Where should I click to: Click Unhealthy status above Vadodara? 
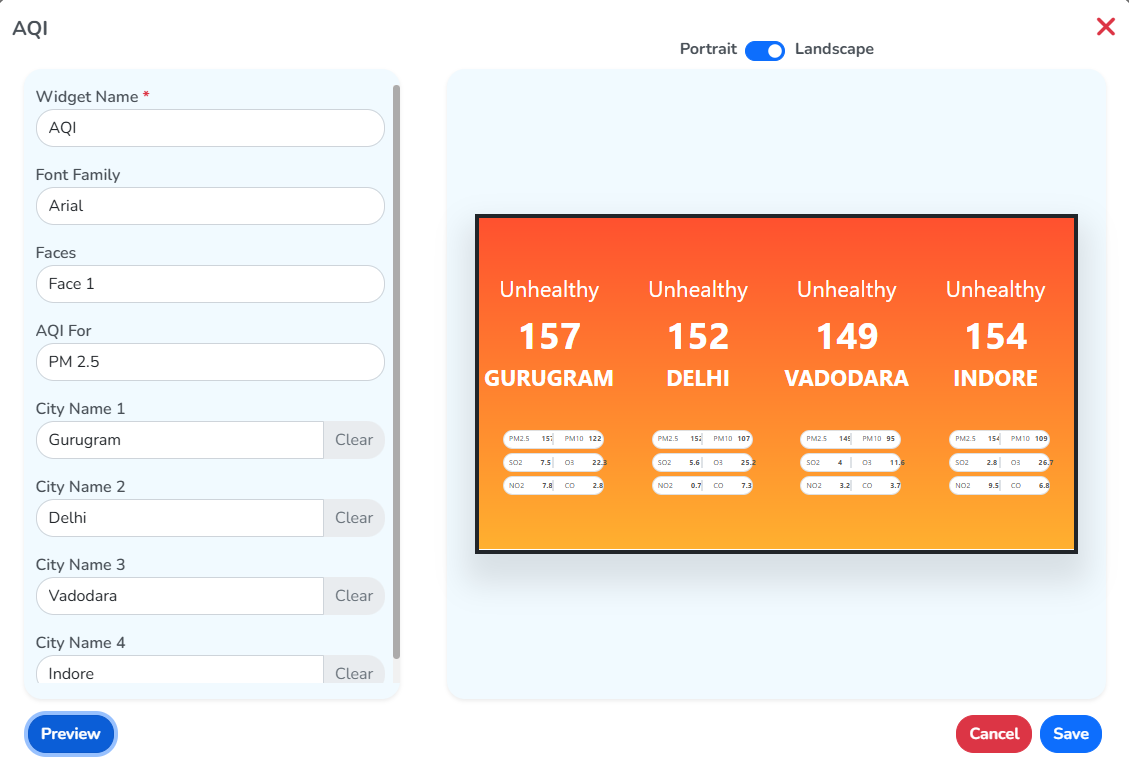[x=847, y=290]
